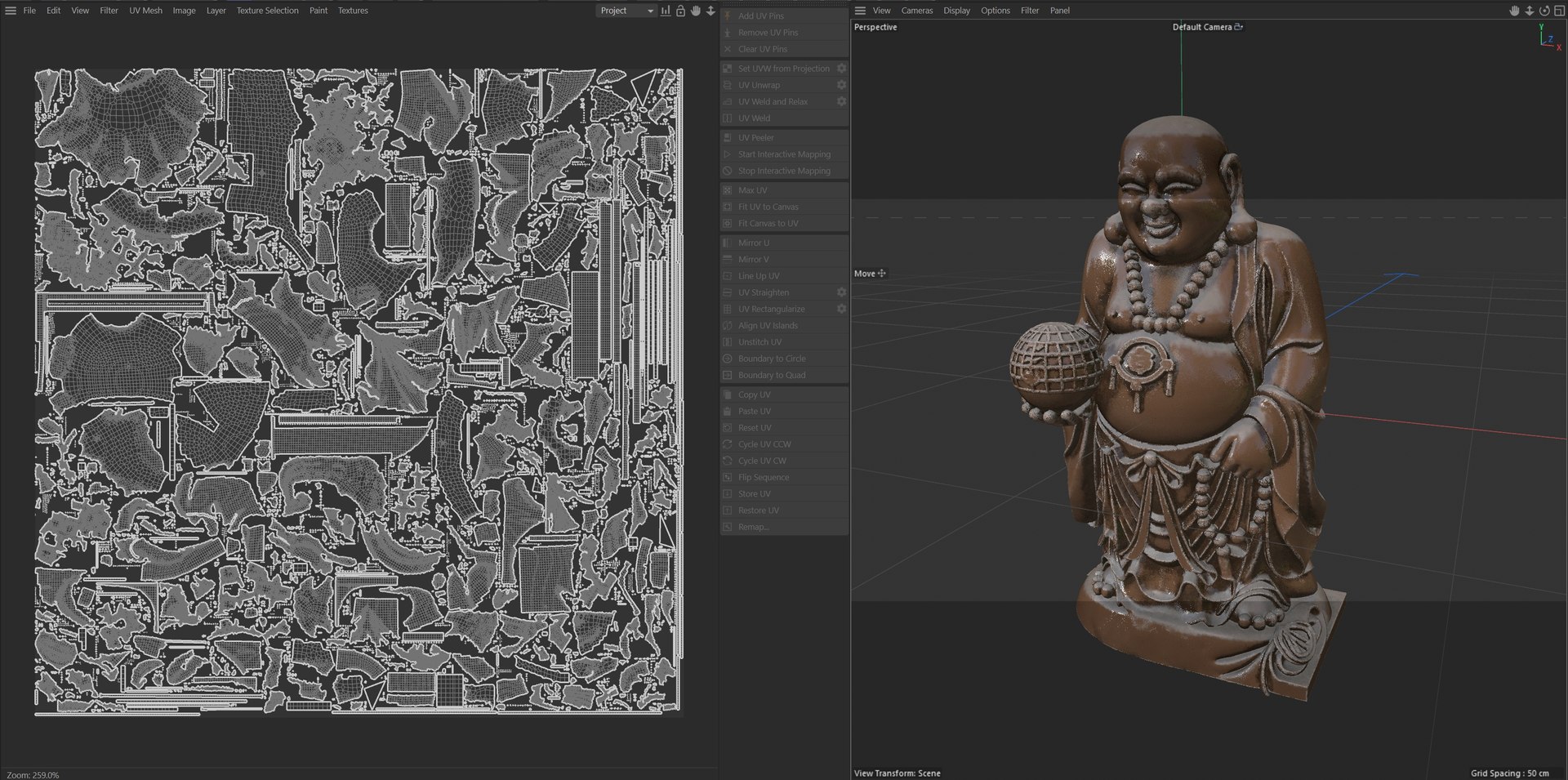Toggle the viewport maximize layout icon
Viewport: 1568px width, 780px height.
click(x=1559, y=11)
